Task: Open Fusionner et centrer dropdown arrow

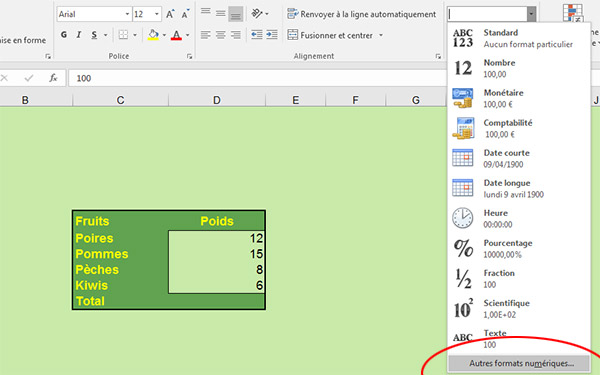Action: (x=381, y=35)
